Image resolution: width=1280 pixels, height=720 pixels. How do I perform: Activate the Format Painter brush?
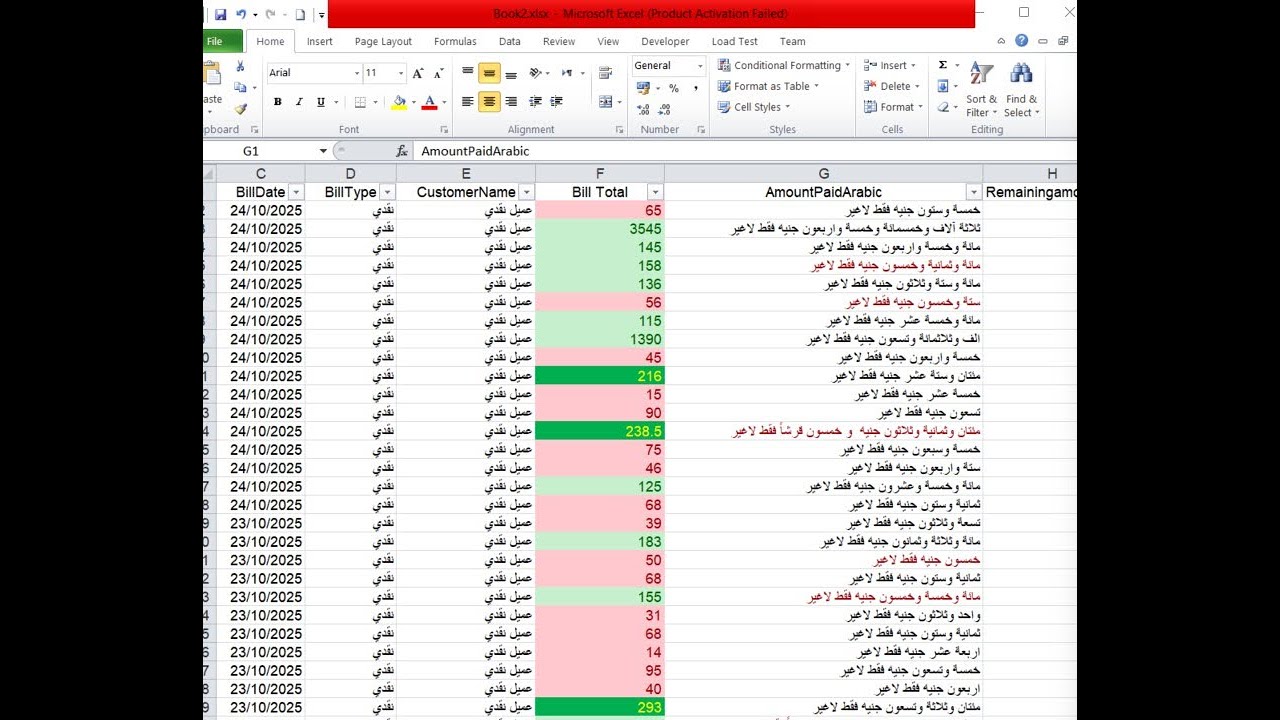pyautogui.click(x=240, y=108)
